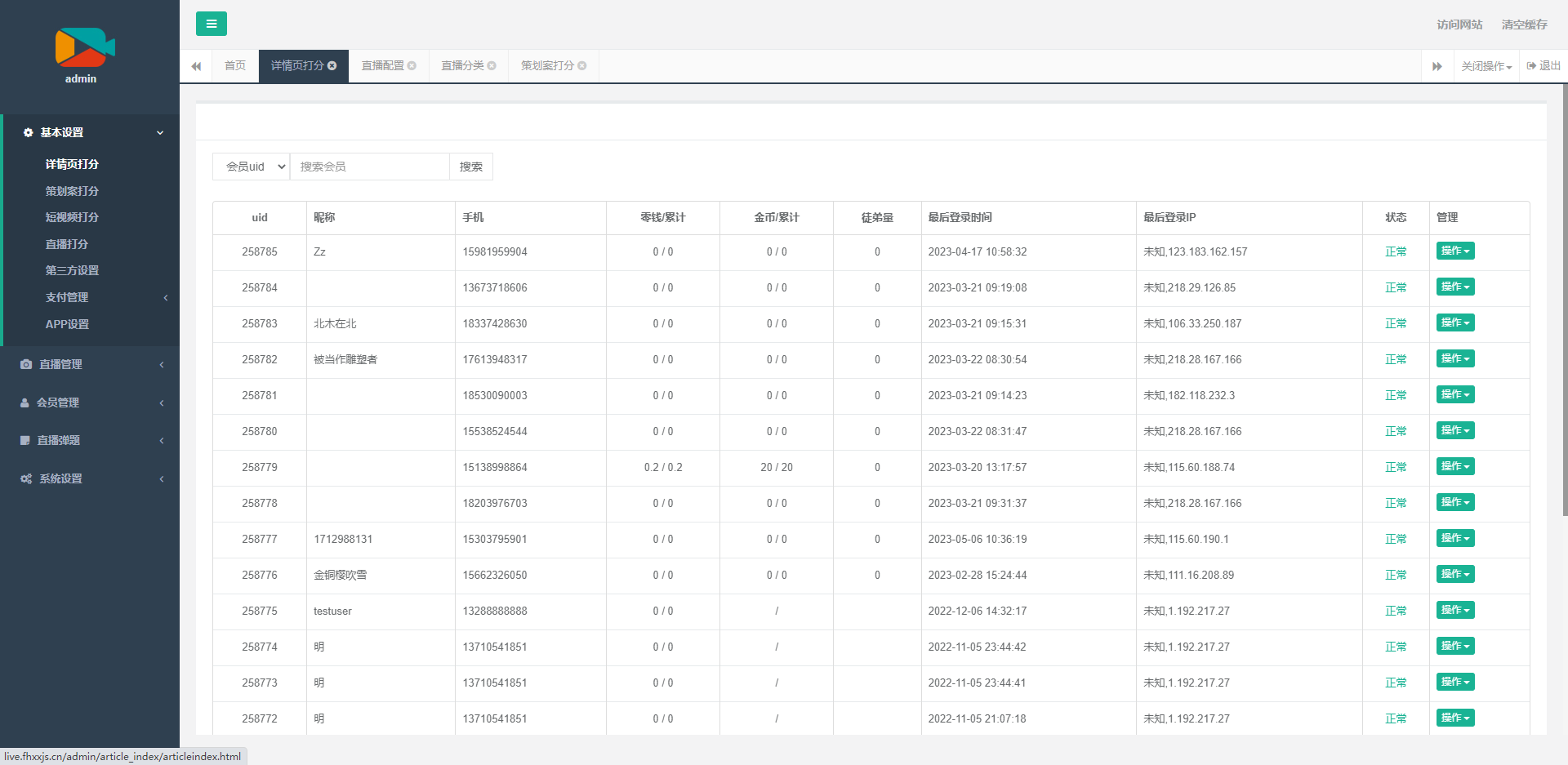Expand the 直播弹题 menu arrow

[162, 441]
